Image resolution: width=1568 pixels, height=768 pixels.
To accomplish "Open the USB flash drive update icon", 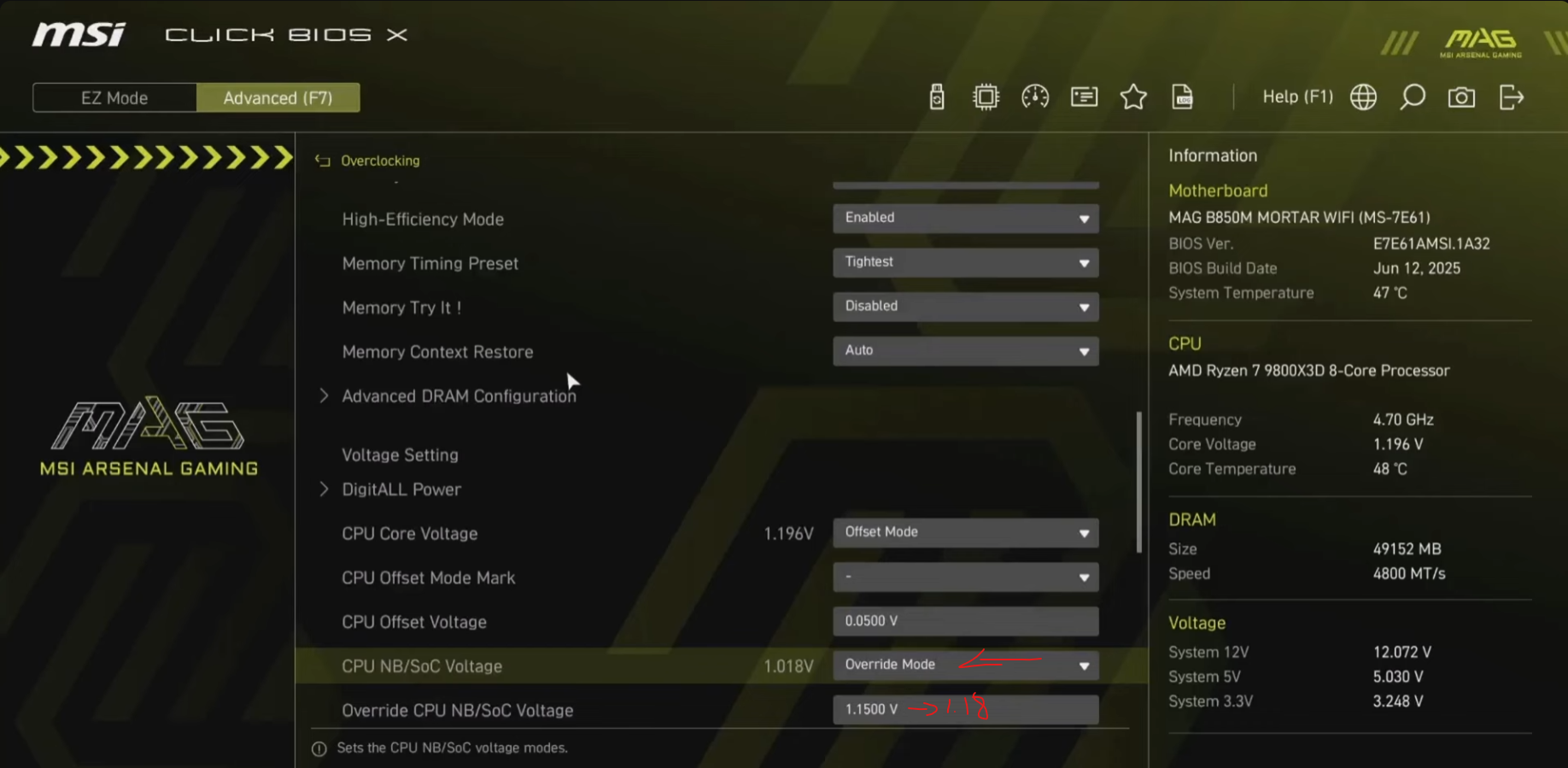I will tap(937, 97).
